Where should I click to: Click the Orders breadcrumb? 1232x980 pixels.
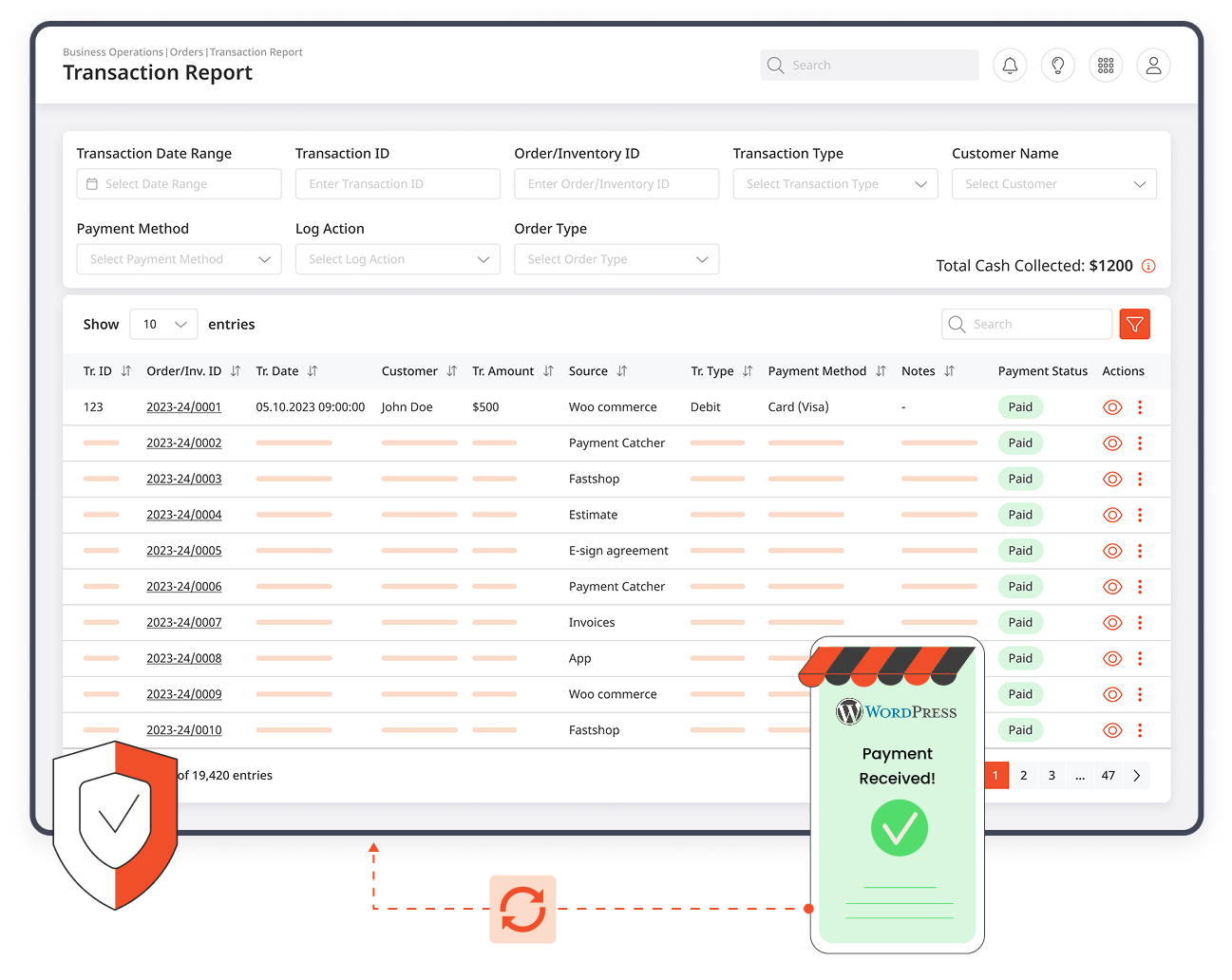[x=186, y=52]
